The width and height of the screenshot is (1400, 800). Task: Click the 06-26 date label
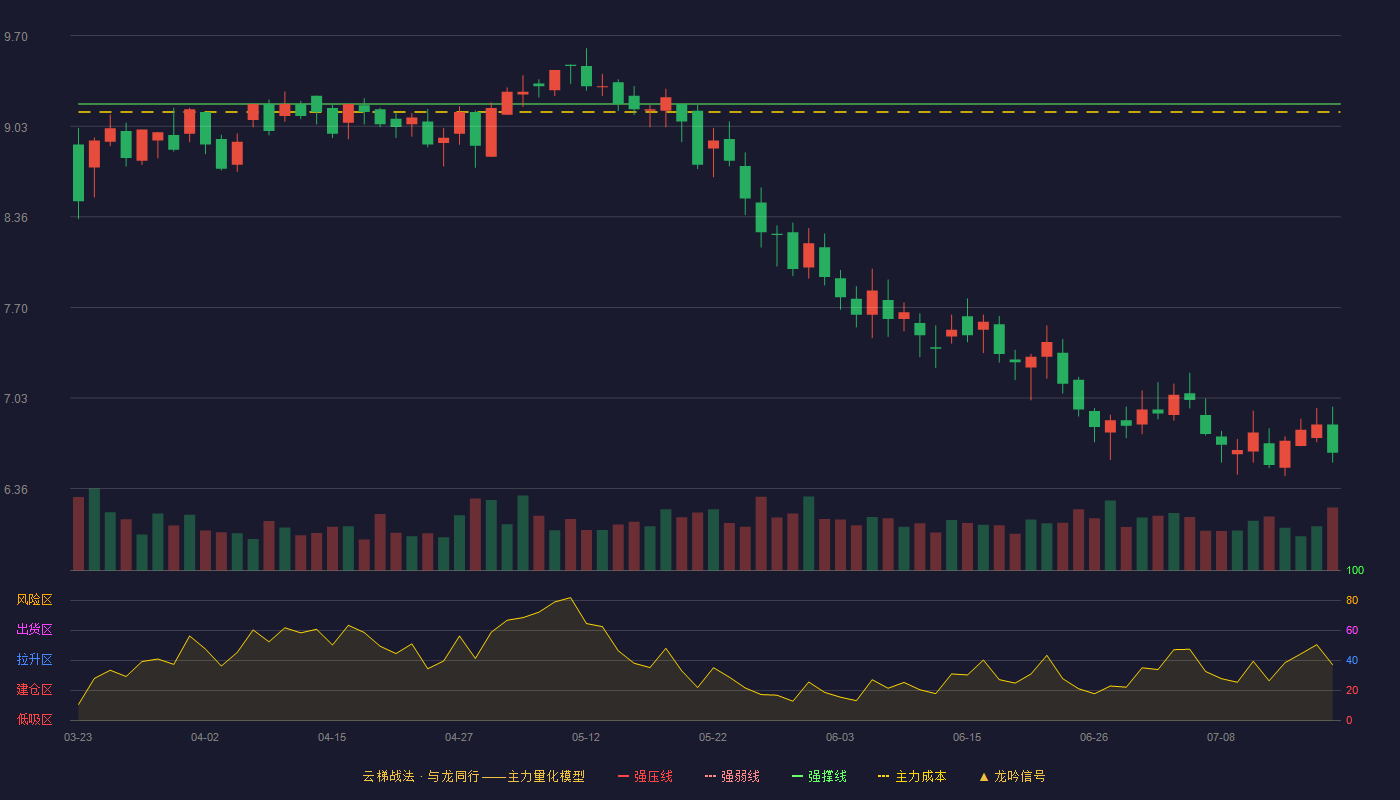1094,737
